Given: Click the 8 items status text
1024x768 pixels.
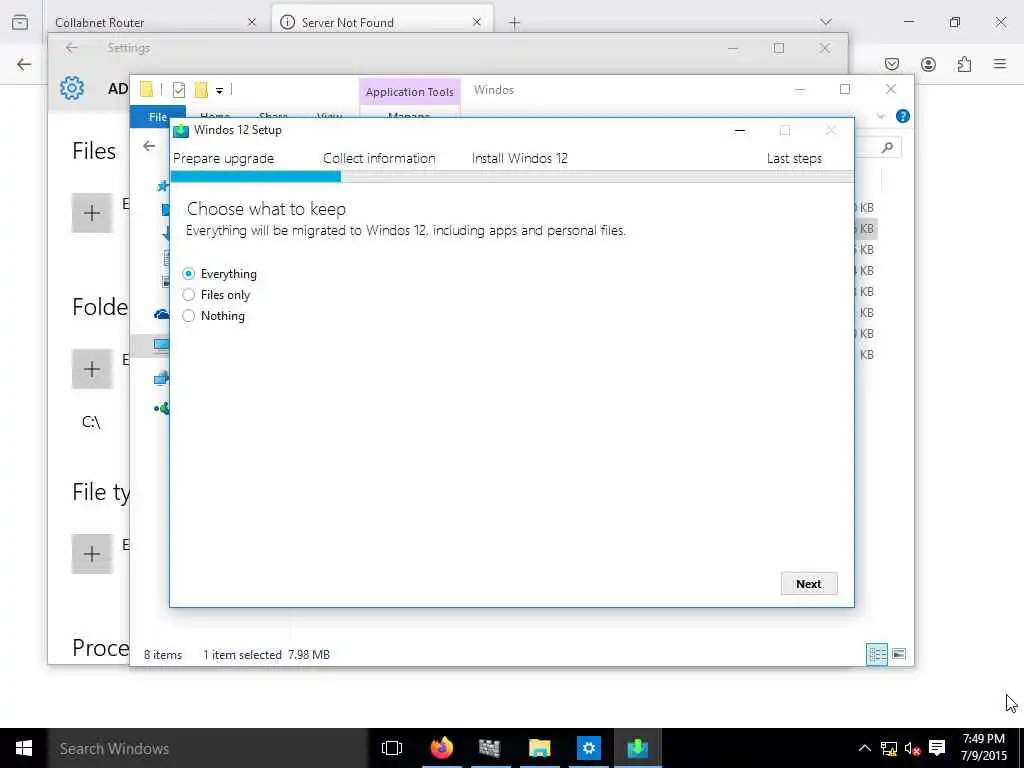Looking at the screenshot, I should (x=163, y=654).
